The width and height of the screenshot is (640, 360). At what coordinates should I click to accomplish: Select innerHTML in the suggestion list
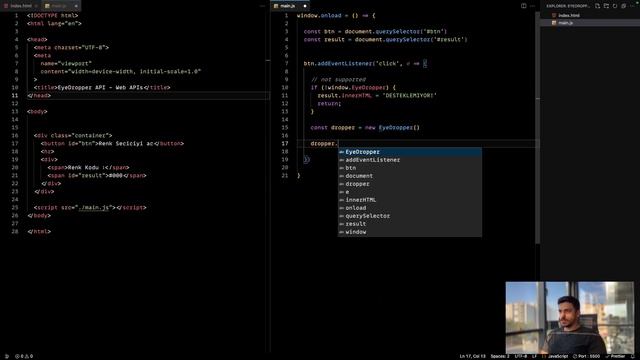pyautogui.click(x=410, y=200)
